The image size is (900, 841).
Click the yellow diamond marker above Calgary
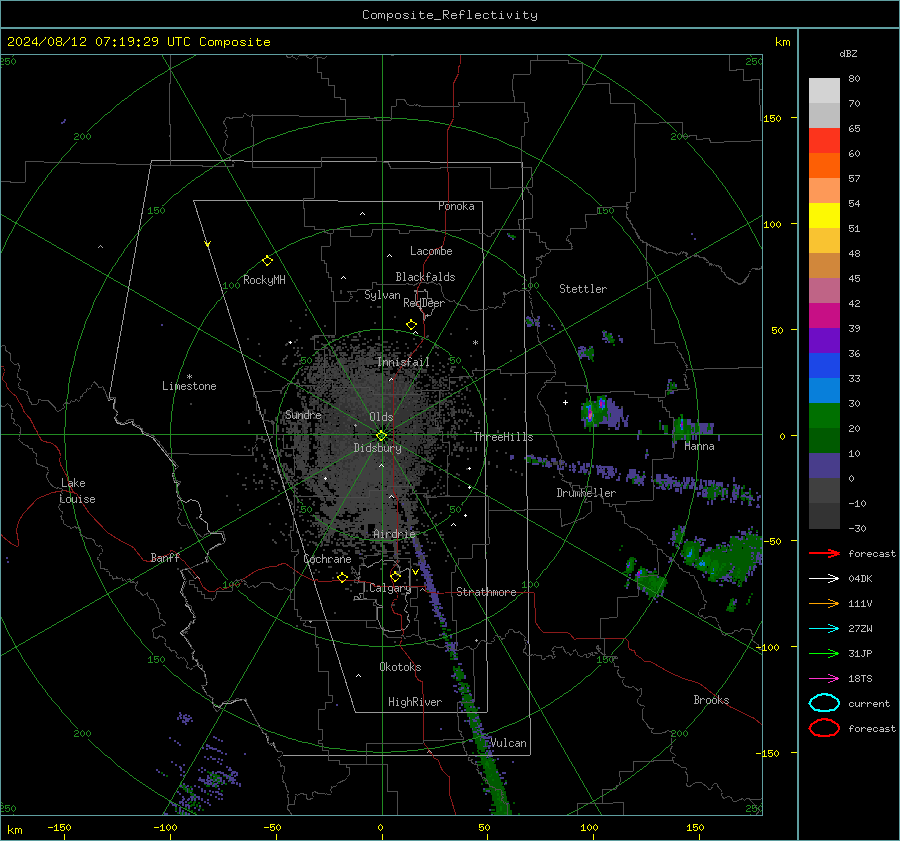[x=395, y=576]
